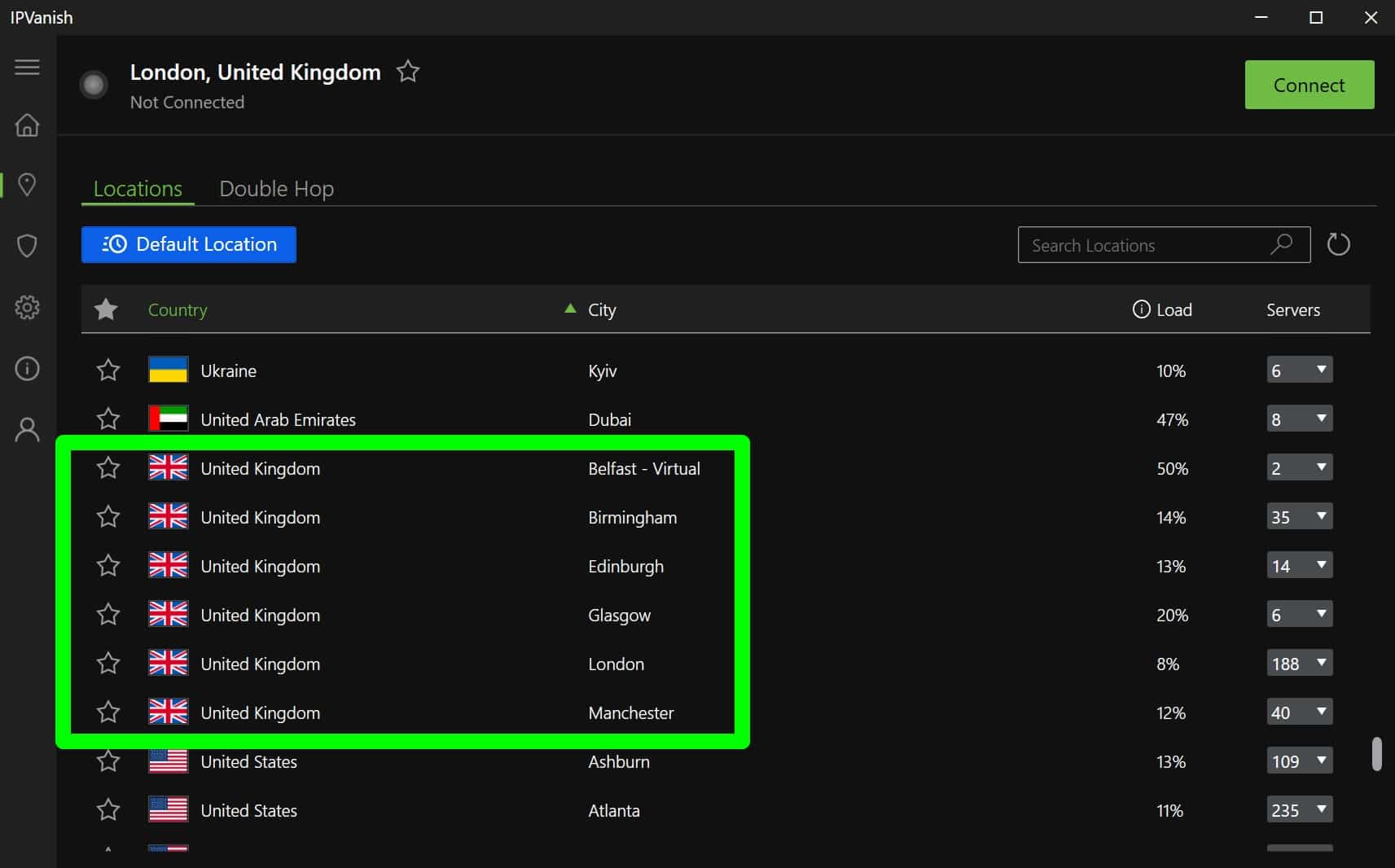Viewport: 1395px width, 868px height.
Task: Click the connection status indicator circle
Action: 94,85
